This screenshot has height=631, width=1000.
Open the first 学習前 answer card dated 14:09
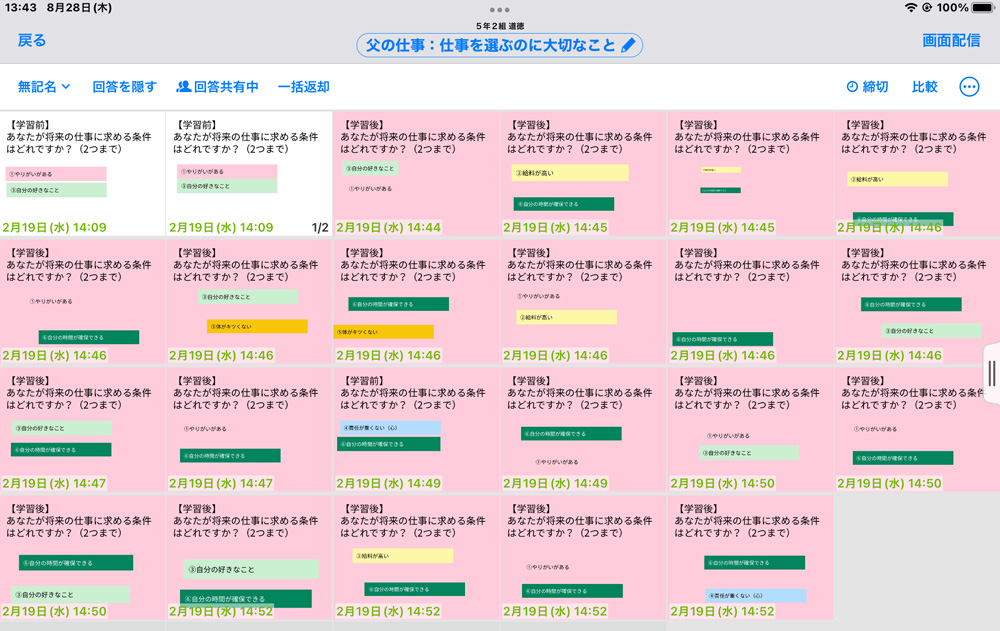tap(82, 173)
